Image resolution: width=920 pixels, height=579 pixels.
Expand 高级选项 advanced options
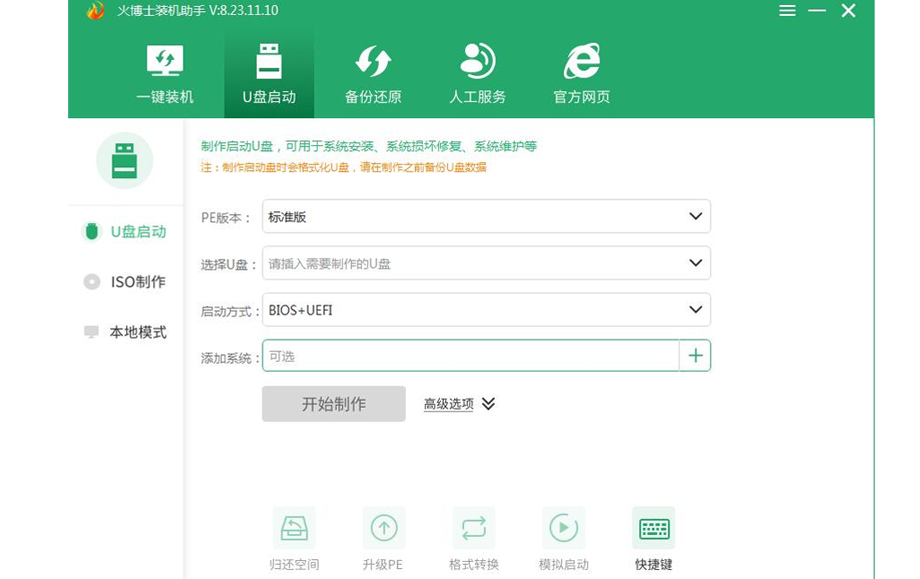tap(459, 404)
